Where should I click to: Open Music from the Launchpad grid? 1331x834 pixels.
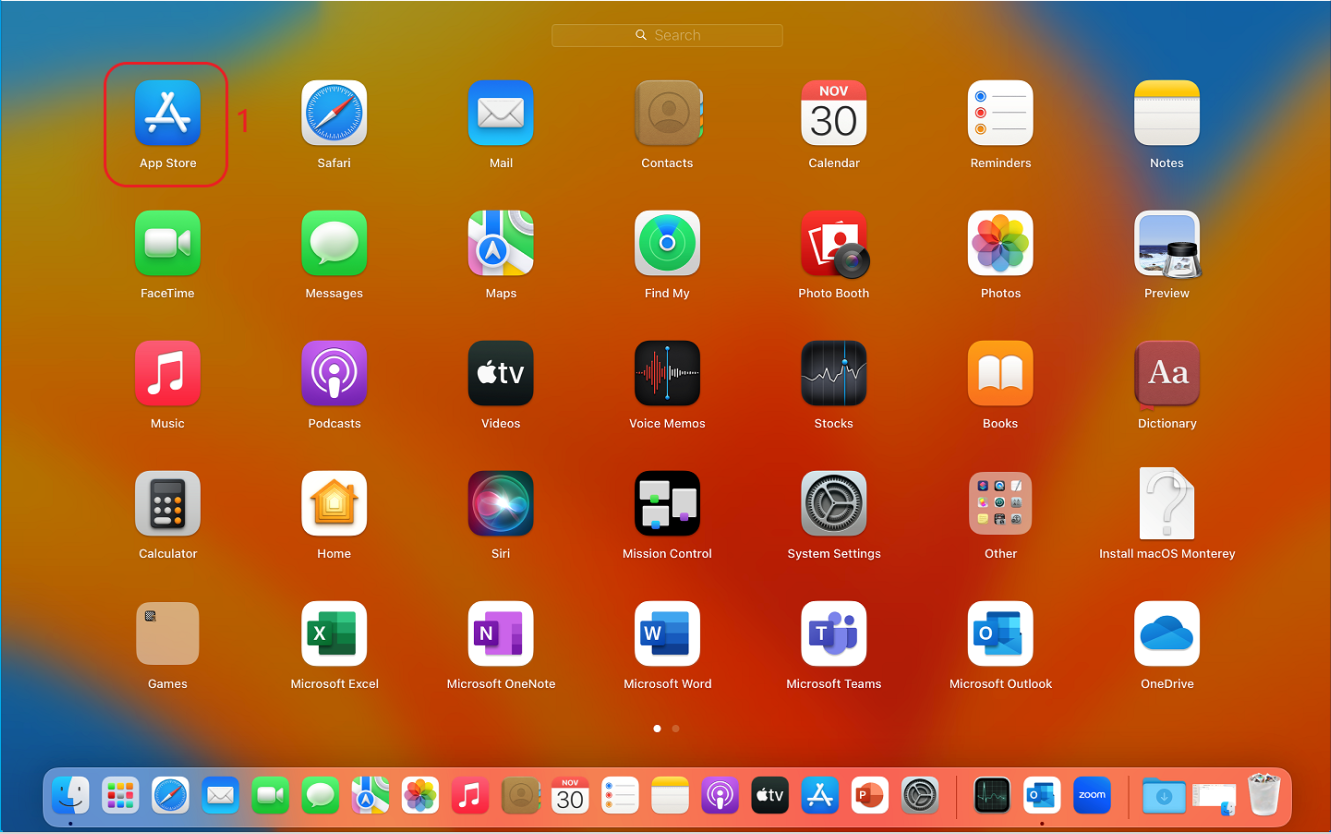pyautogui.click(x=167, y=373)
